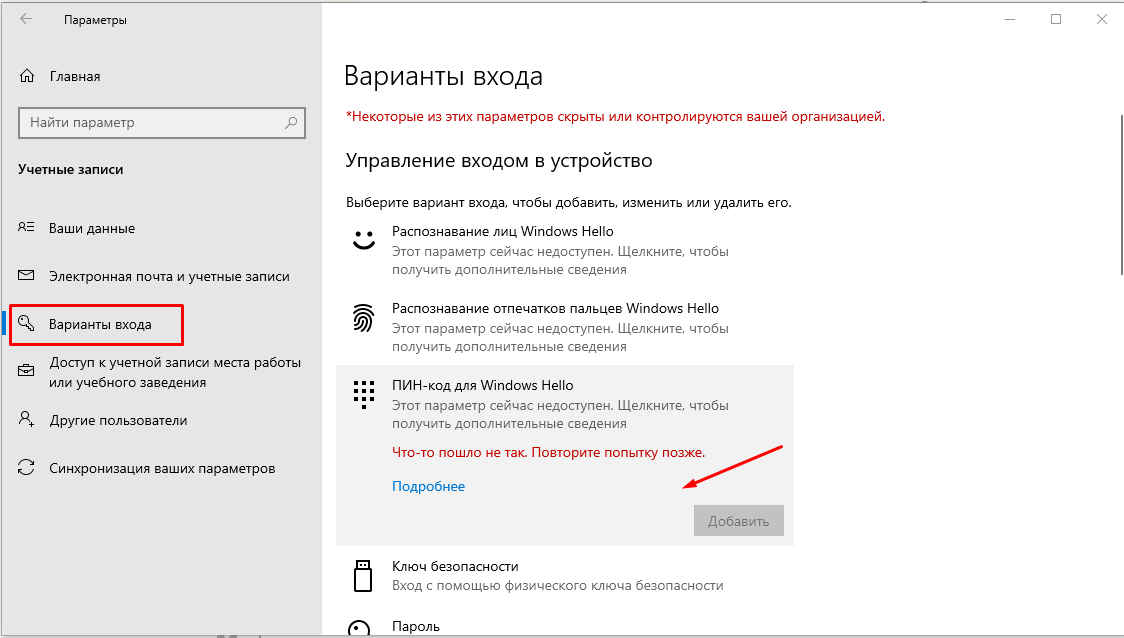Click the Ваши данные person-card icon

pyautogui.click(x=26, y=227)
